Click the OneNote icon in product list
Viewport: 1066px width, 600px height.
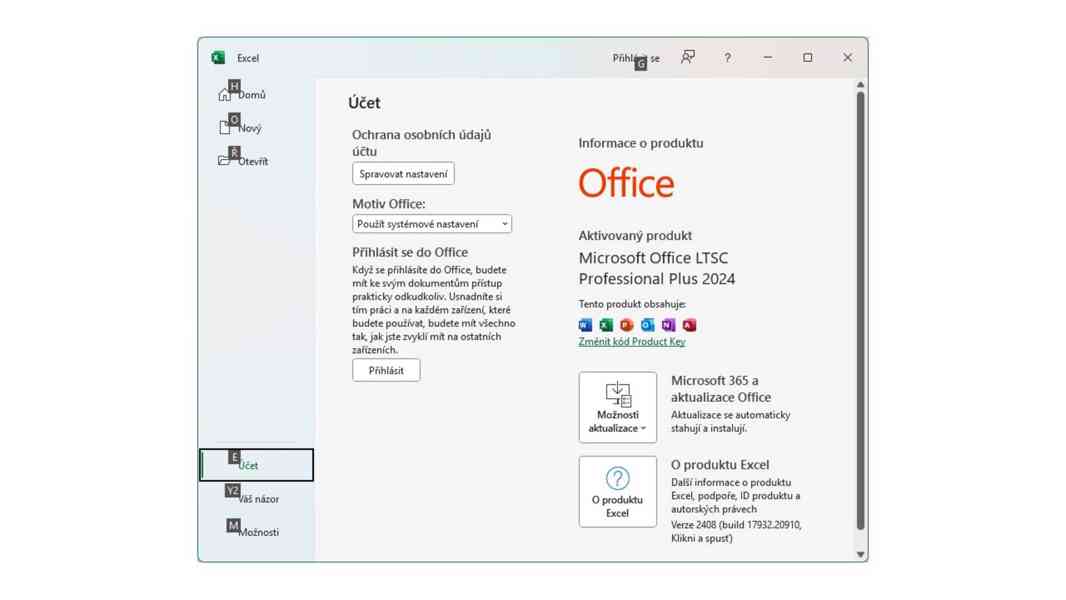(x=668, y=325)
